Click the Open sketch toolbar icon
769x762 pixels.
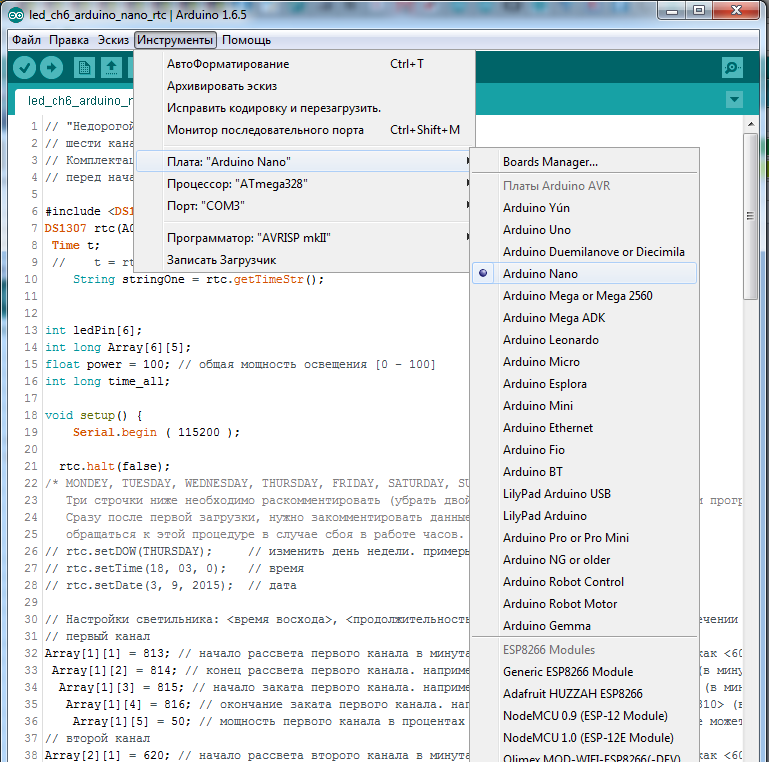click(x=112, y=67)
